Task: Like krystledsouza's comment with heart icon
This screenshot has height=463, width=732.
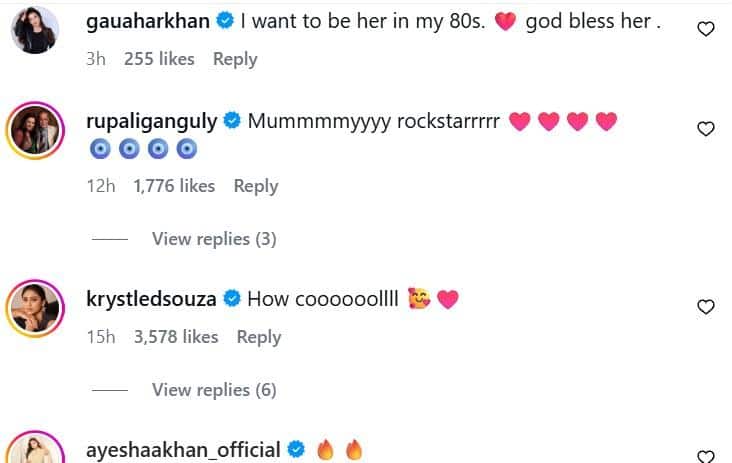Action: tap(705, 307)
